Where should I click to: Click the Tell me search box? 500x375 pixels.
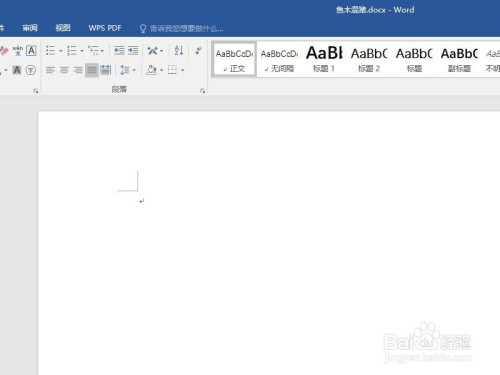click(181, 28)
